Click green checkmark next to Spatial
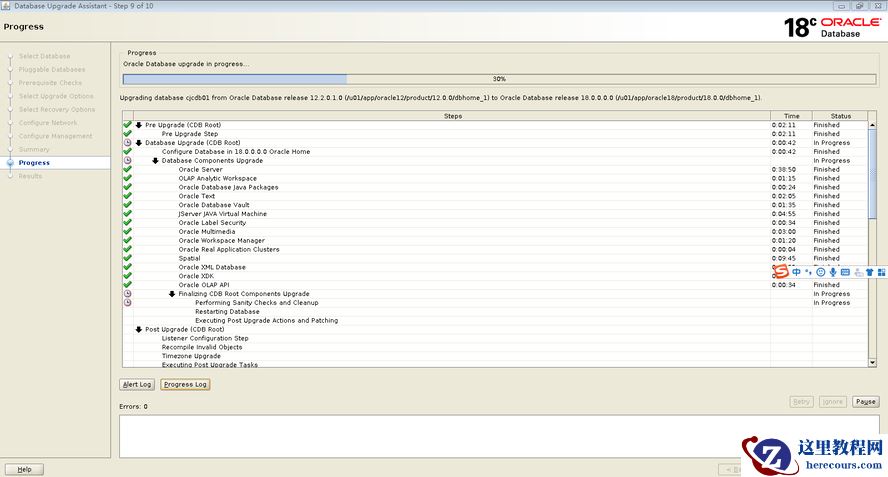The height and width of the screenshot is (477, 888). (127, 258)
